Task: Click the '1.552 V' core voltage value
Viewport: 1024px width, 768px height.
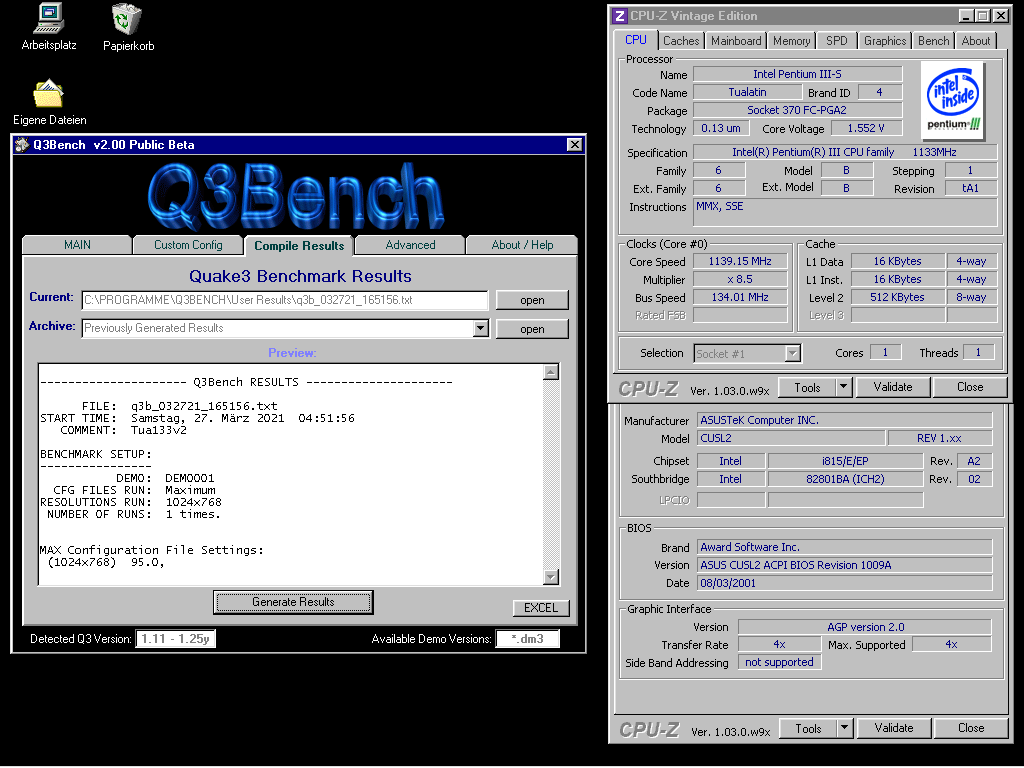Action: (866, 128)
